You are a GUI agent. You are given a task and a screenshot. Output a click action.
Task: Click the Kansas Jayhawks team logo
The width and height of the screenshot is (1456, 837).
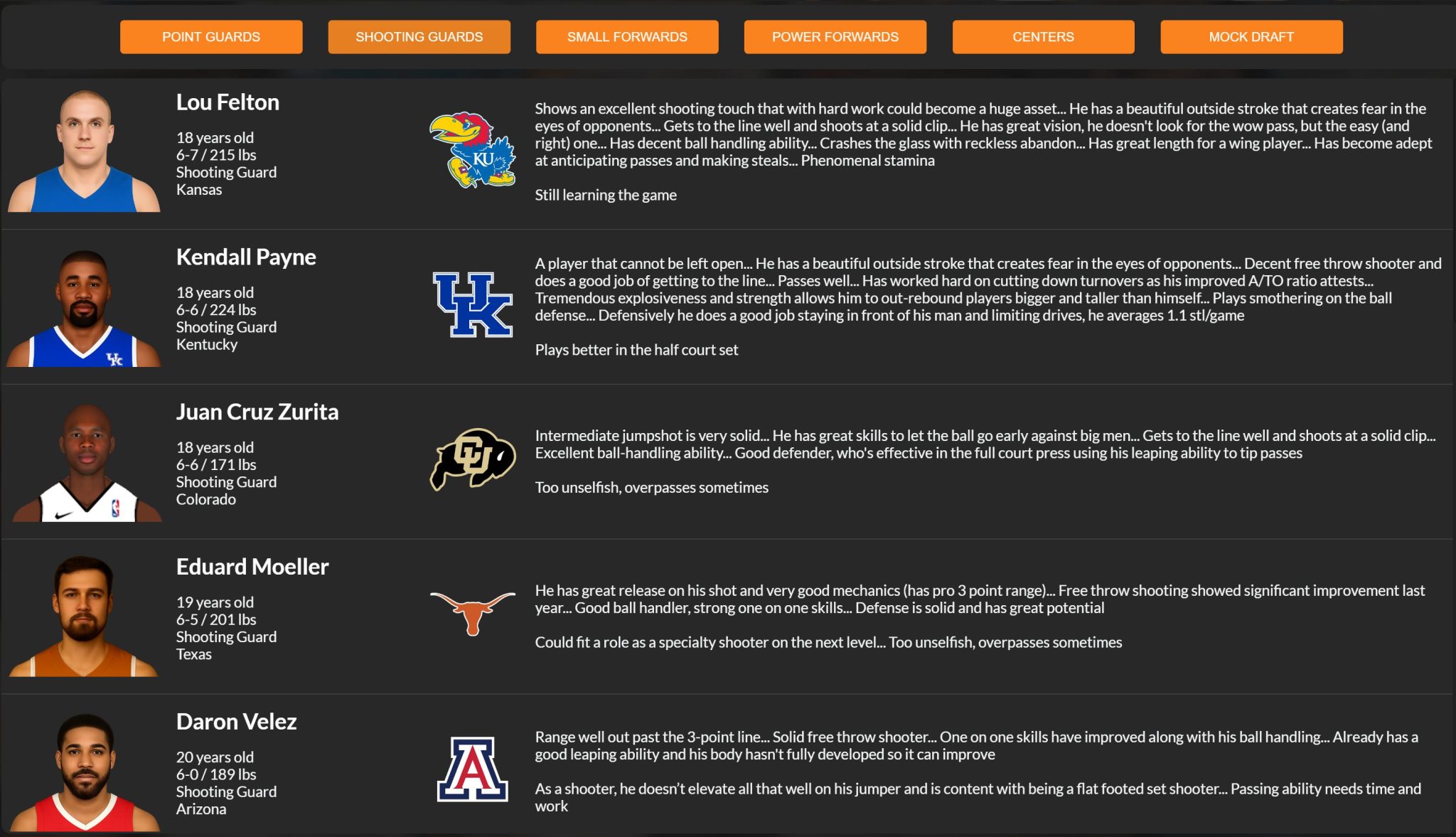[473, 150]
